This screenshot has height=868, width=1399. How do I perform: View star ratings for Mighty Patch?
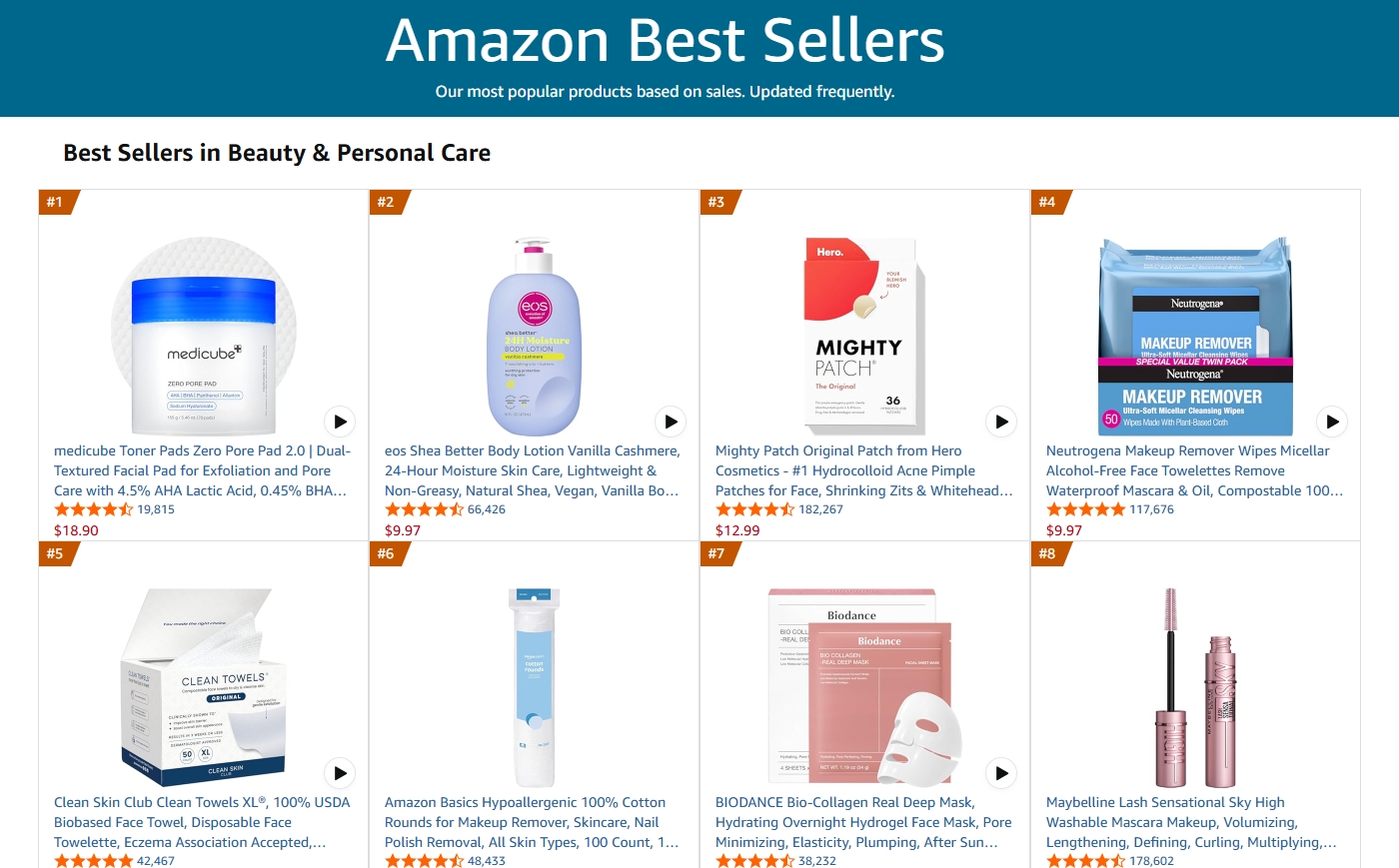pos(754,509)
